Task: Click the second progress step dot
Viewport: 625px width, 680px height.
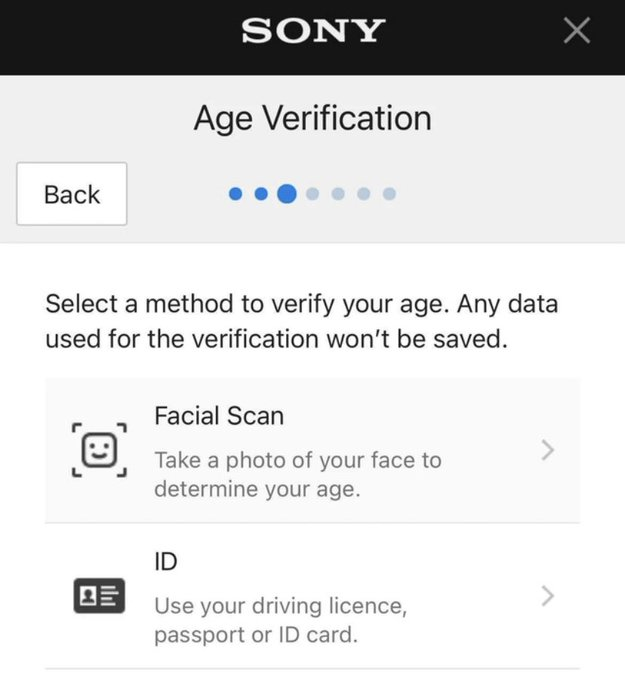Action: coord(261,194)
